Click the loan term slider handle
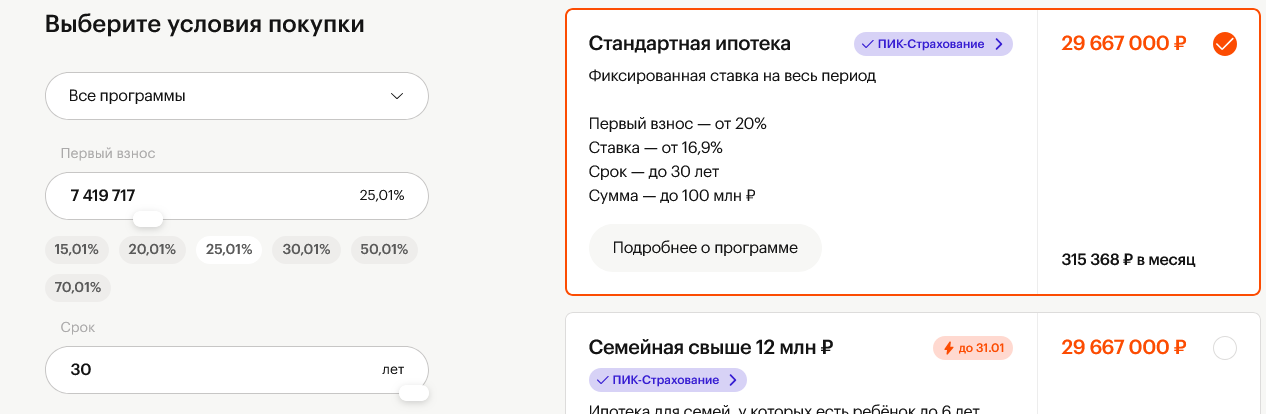1266x414 pixels. pos(413,393)
